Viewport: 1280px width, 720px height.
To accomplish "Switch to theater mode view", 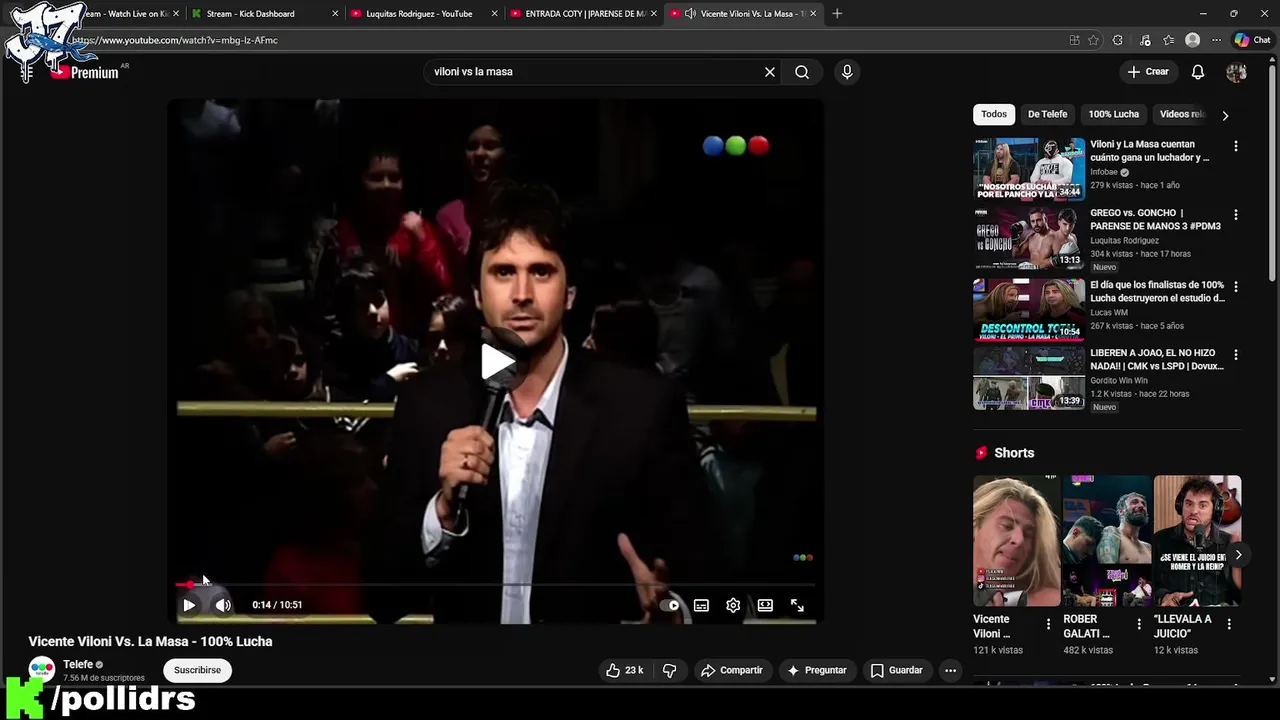I will pyautogui.click(x=765, y=605).
